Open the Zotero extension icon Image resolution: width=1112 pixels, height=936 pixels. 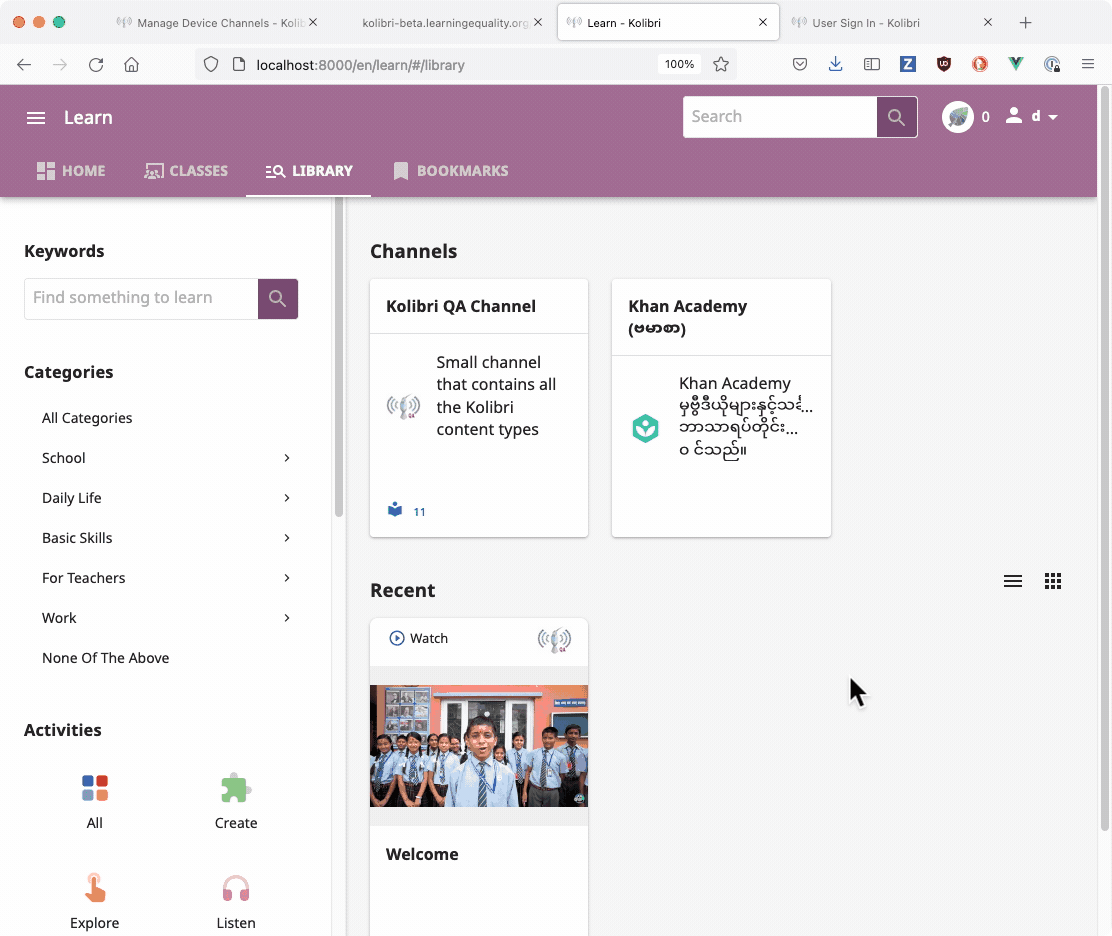908,65
